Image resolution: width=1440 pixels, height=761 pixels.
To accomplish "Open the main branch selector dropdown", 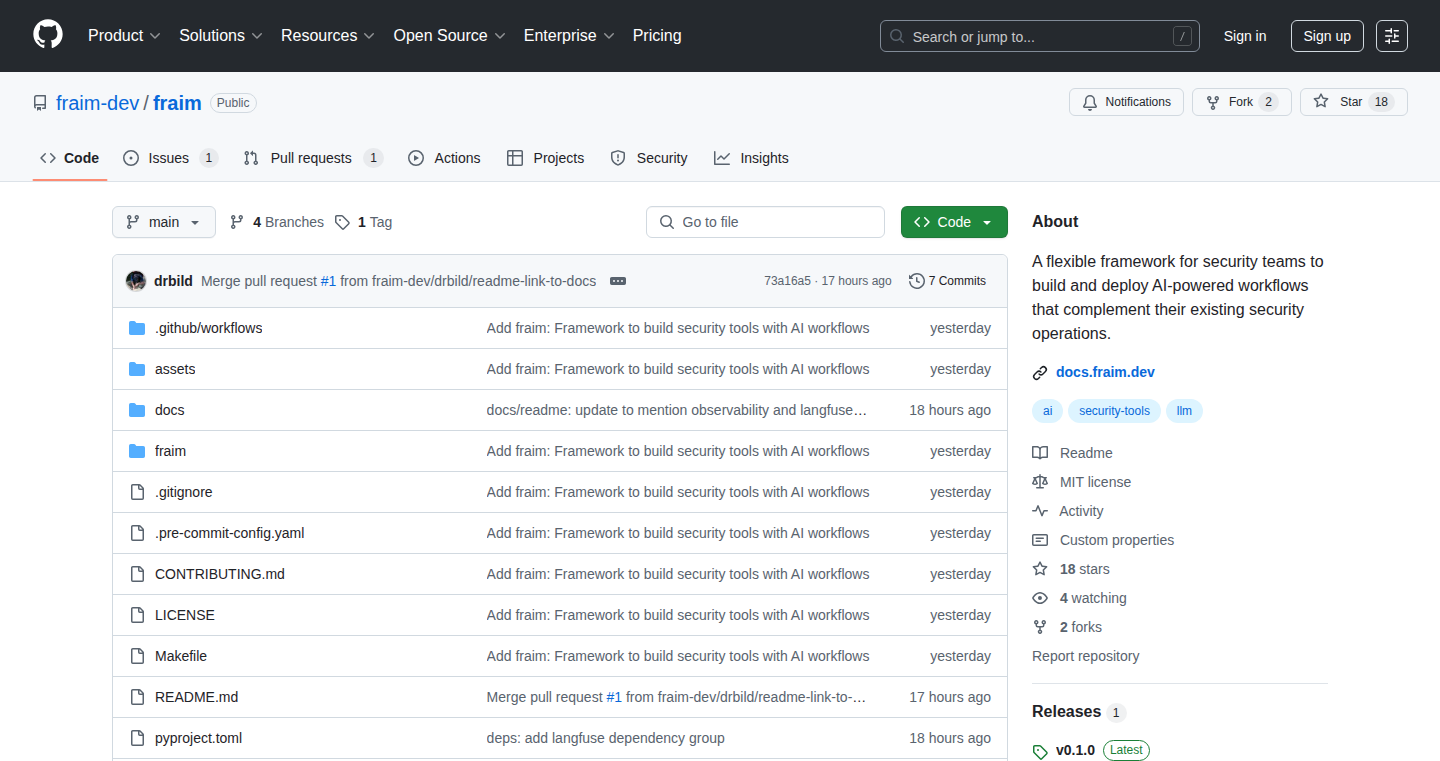I will [164, 222].
